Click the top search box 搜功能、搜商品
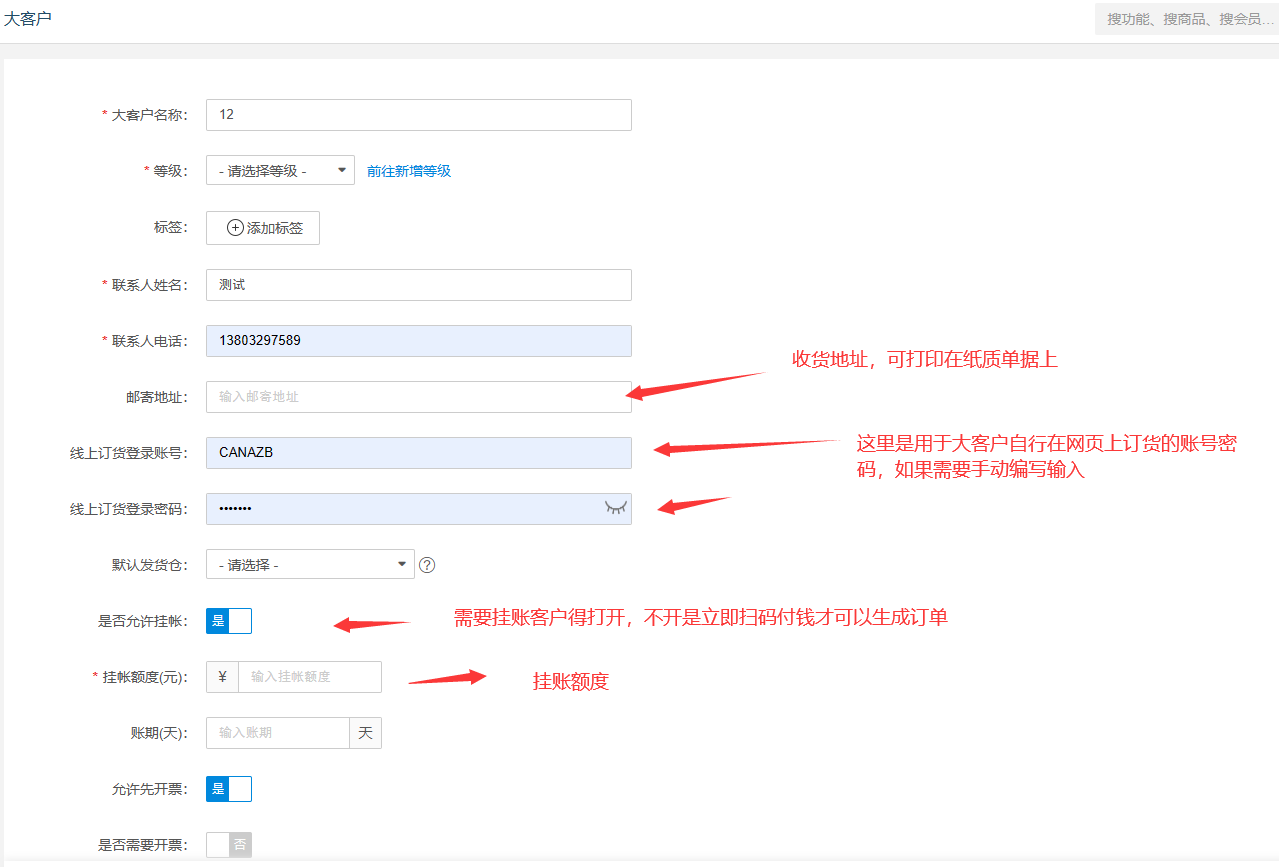Screen dimensions: 1279x867 1187,19
